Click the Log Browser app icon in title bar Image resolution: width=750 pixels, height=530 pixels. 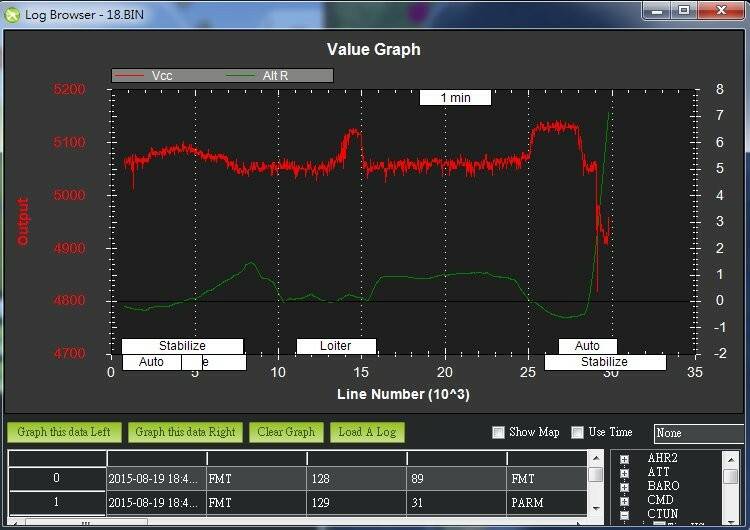[11, 14]
